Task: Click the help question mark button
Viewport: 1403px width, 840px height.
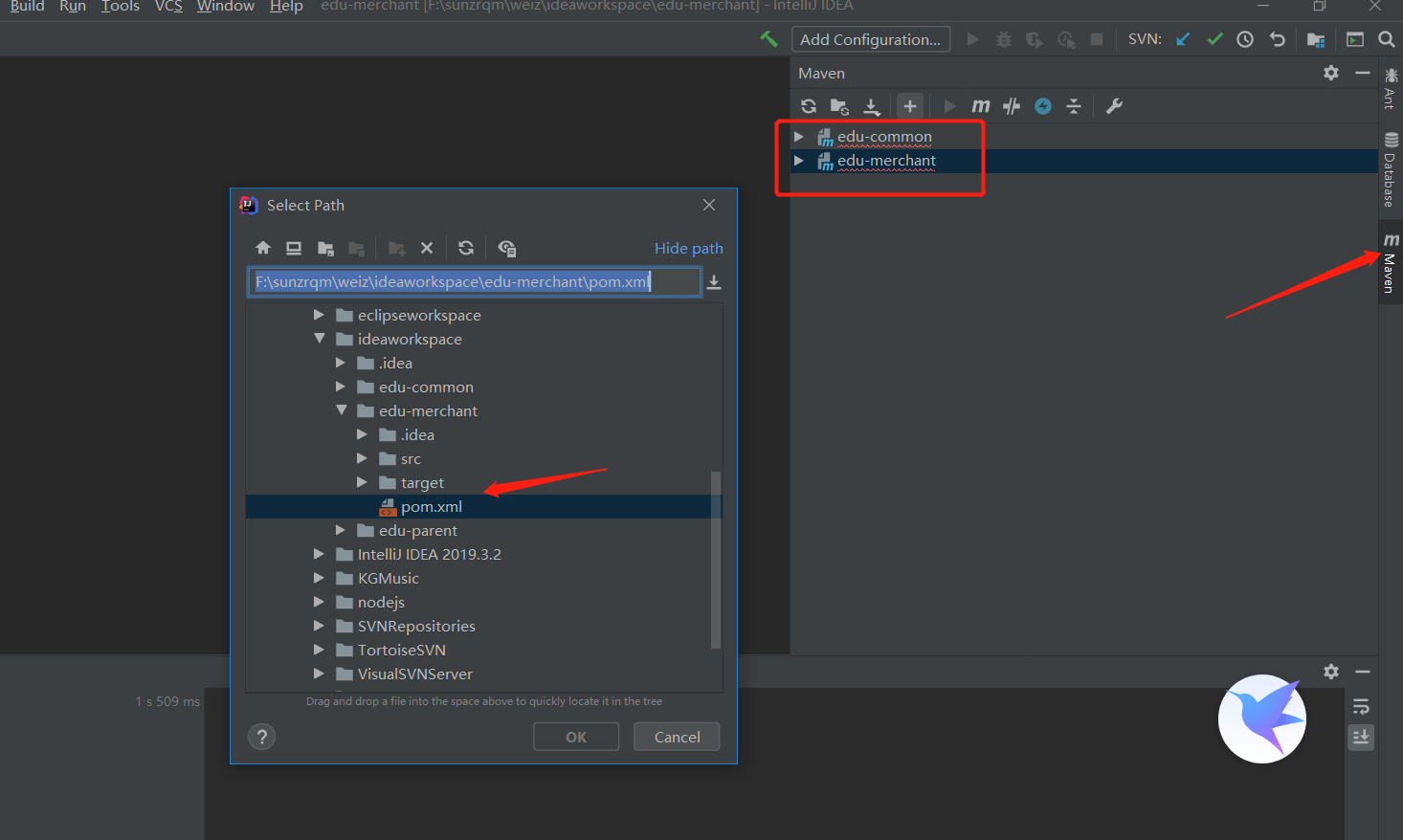Action: click(x=261, y=737)
